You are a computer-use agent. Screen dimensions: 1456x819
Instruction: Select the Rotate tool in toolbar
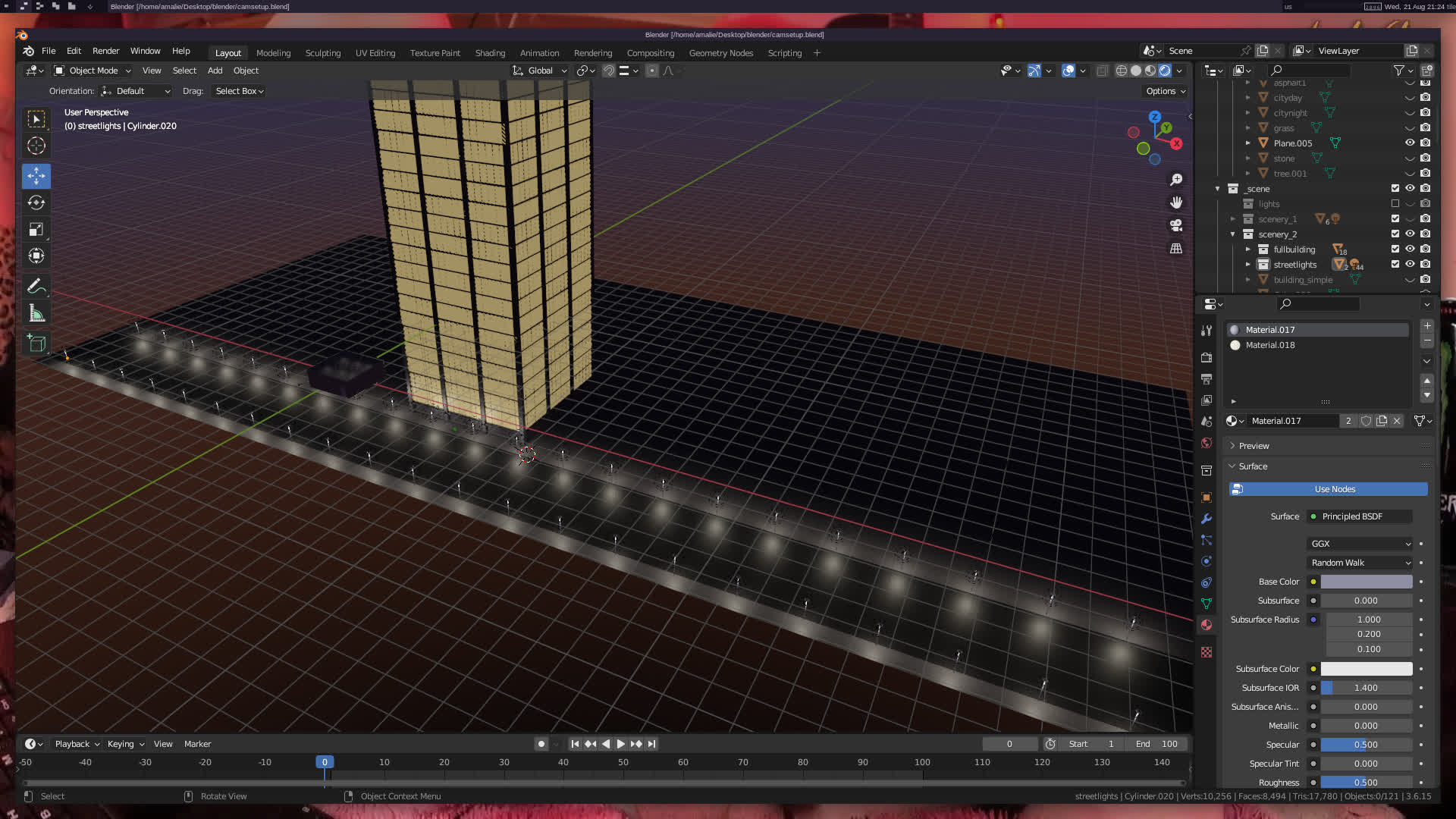pos(36,202)
